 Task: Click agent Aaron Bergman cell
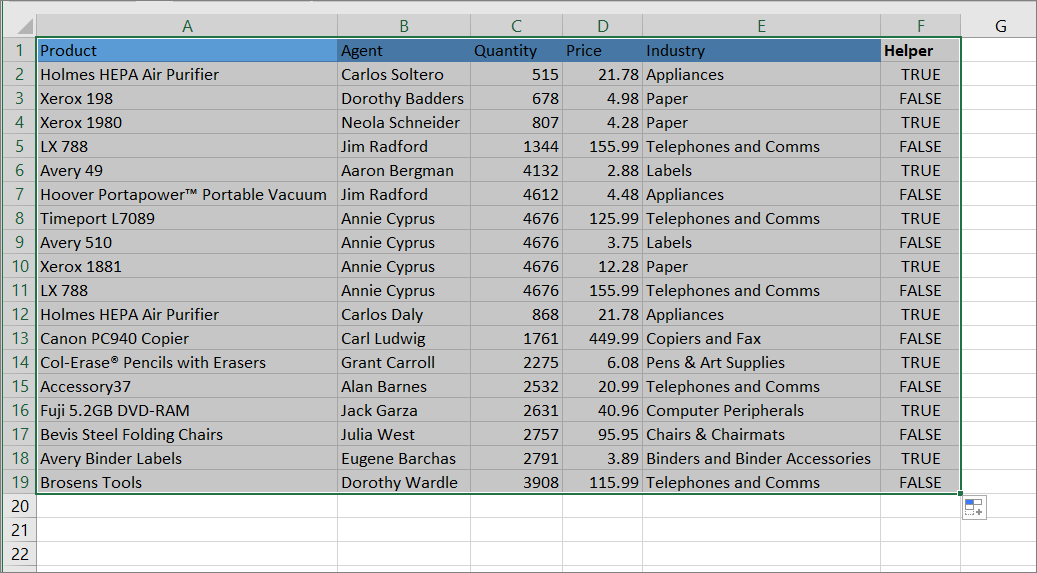[404, 171]
